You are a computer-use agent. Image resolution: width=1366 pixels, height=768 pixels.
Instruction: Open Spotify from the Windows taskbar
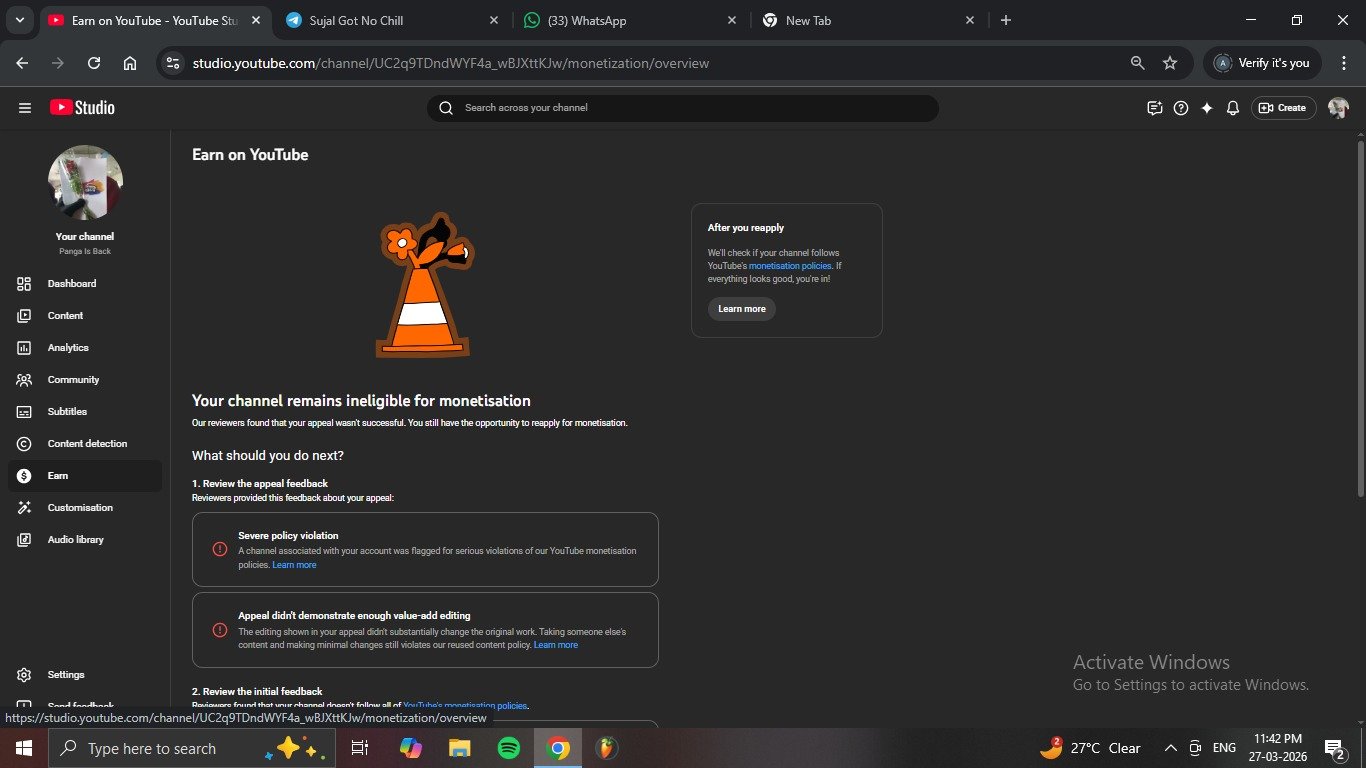tap(508, 748)
